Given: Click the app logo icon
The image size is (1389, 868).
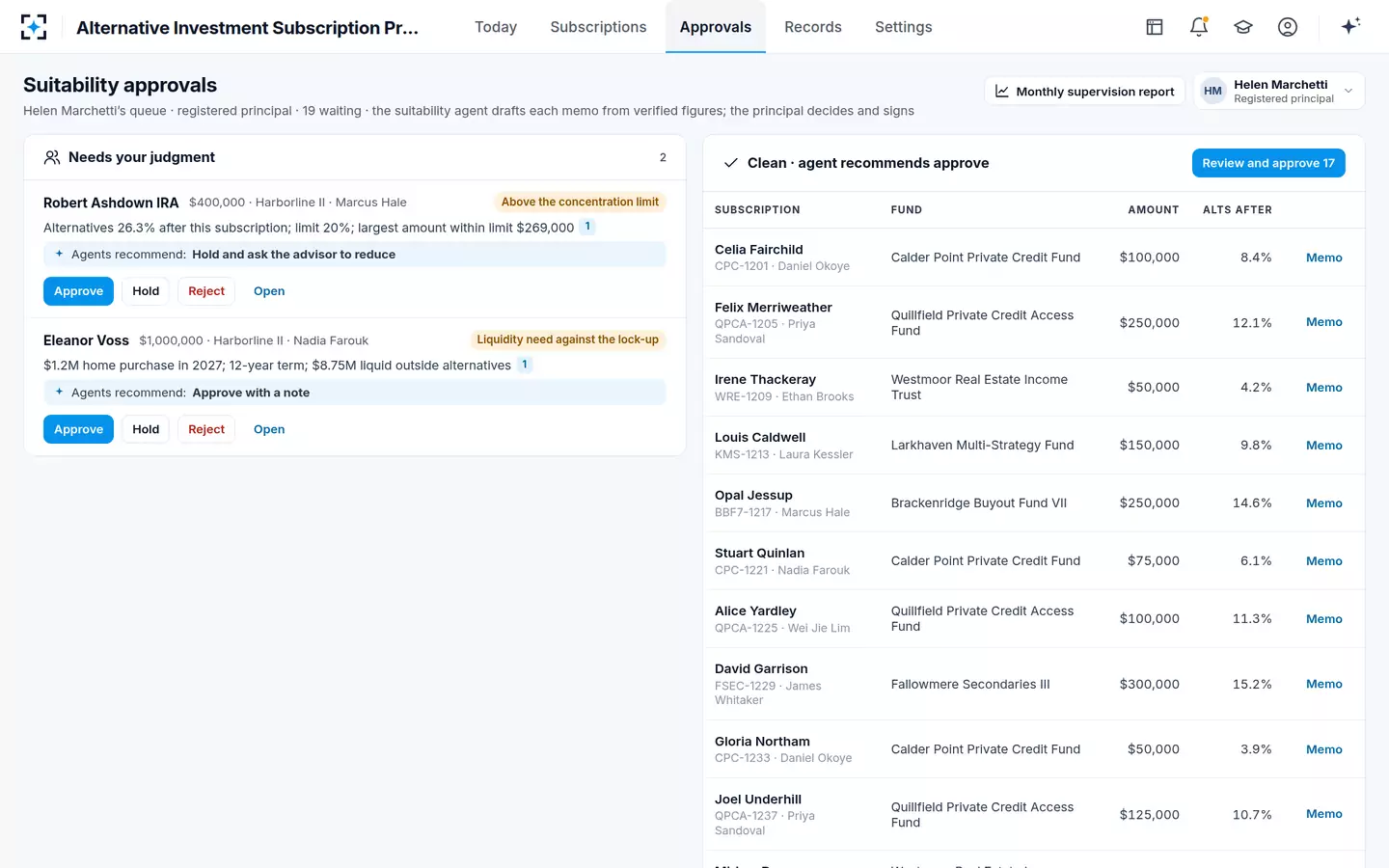Looking at the screenshot, I should [34, 27].
